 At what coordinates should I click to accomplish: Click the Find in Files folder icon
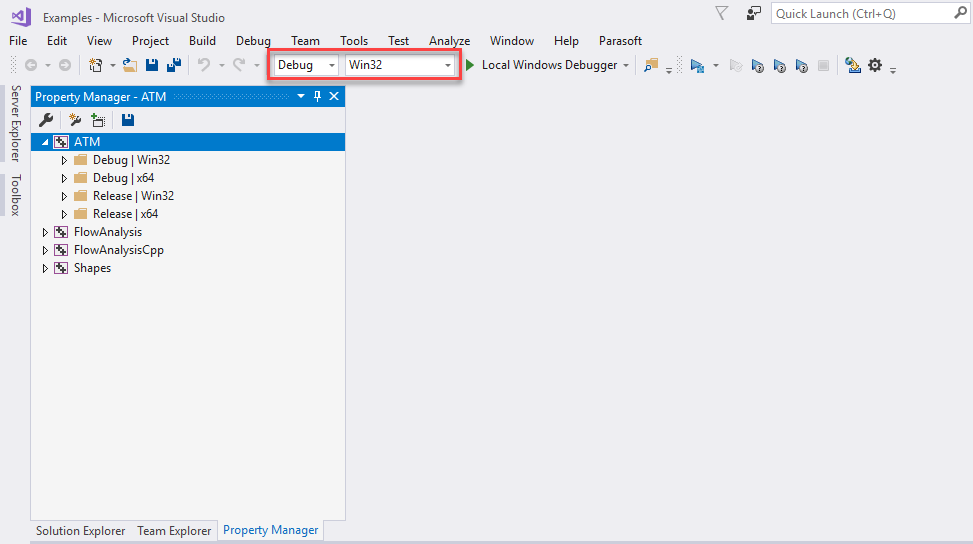coord(651,65)
